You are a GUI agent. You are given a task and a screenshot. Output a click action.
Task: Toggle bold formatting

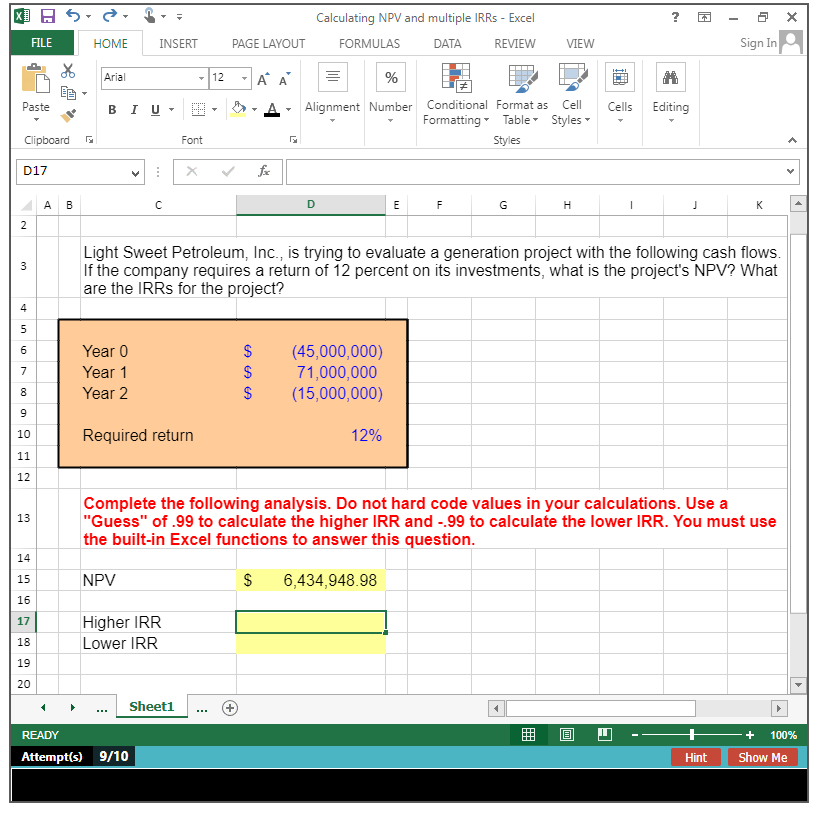click(x=112, y=110)
